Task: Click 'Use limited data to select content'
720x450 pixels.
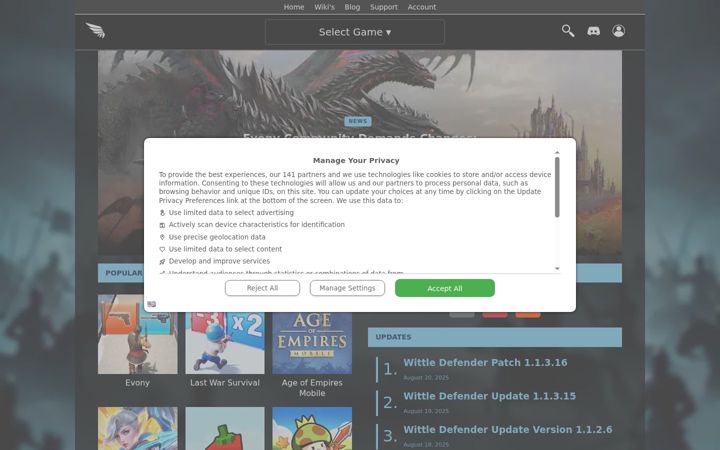Action: coord(225,249)
